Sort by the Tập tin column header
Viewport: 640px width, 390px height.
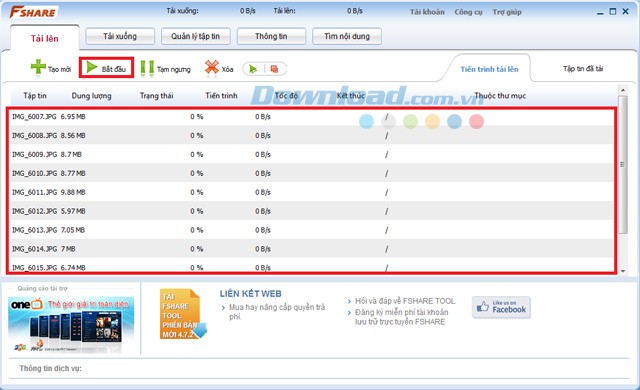35,95
